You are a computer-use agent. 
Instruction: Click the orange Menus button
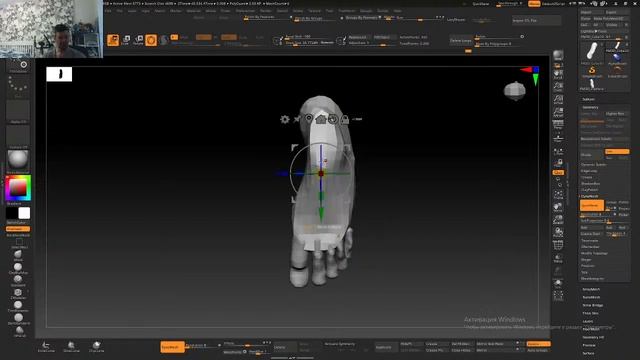pyautogui.click(x=534, y=4)
